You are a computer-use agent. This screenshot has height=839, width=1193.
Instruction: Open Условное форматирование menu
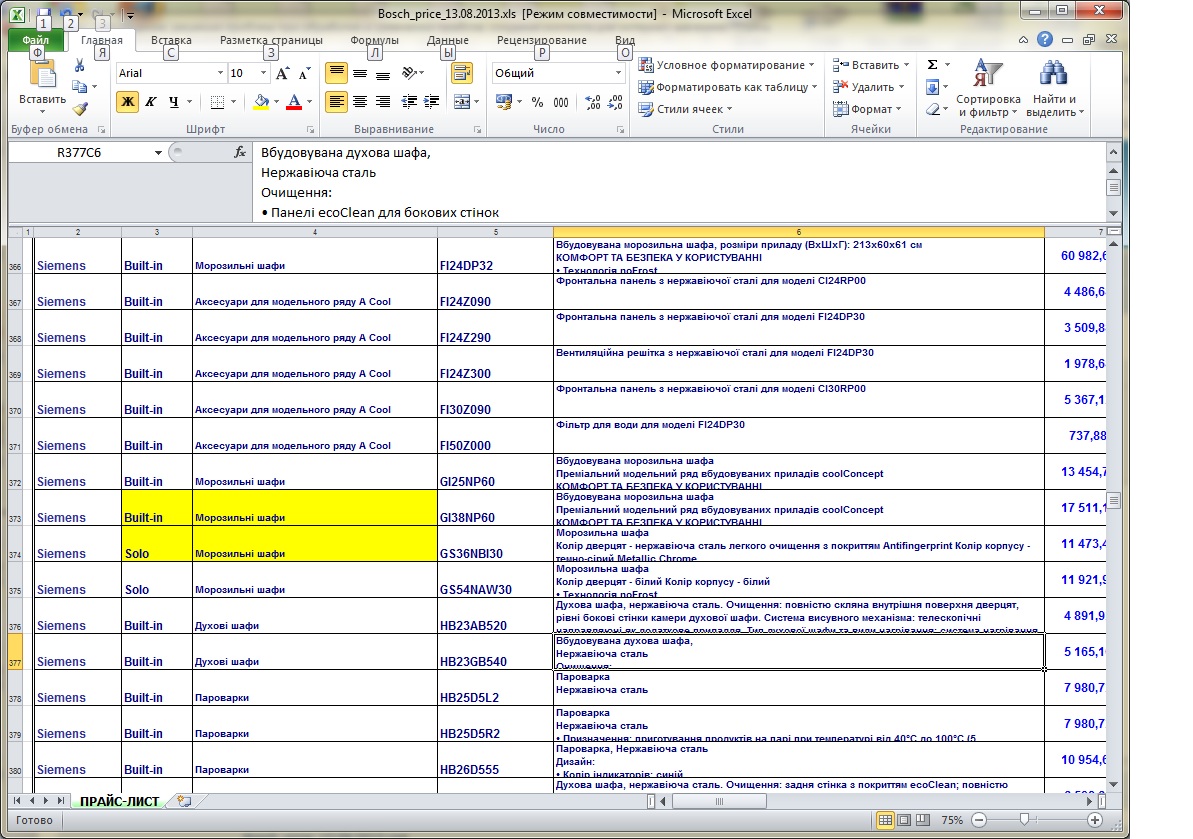[727, 65]
